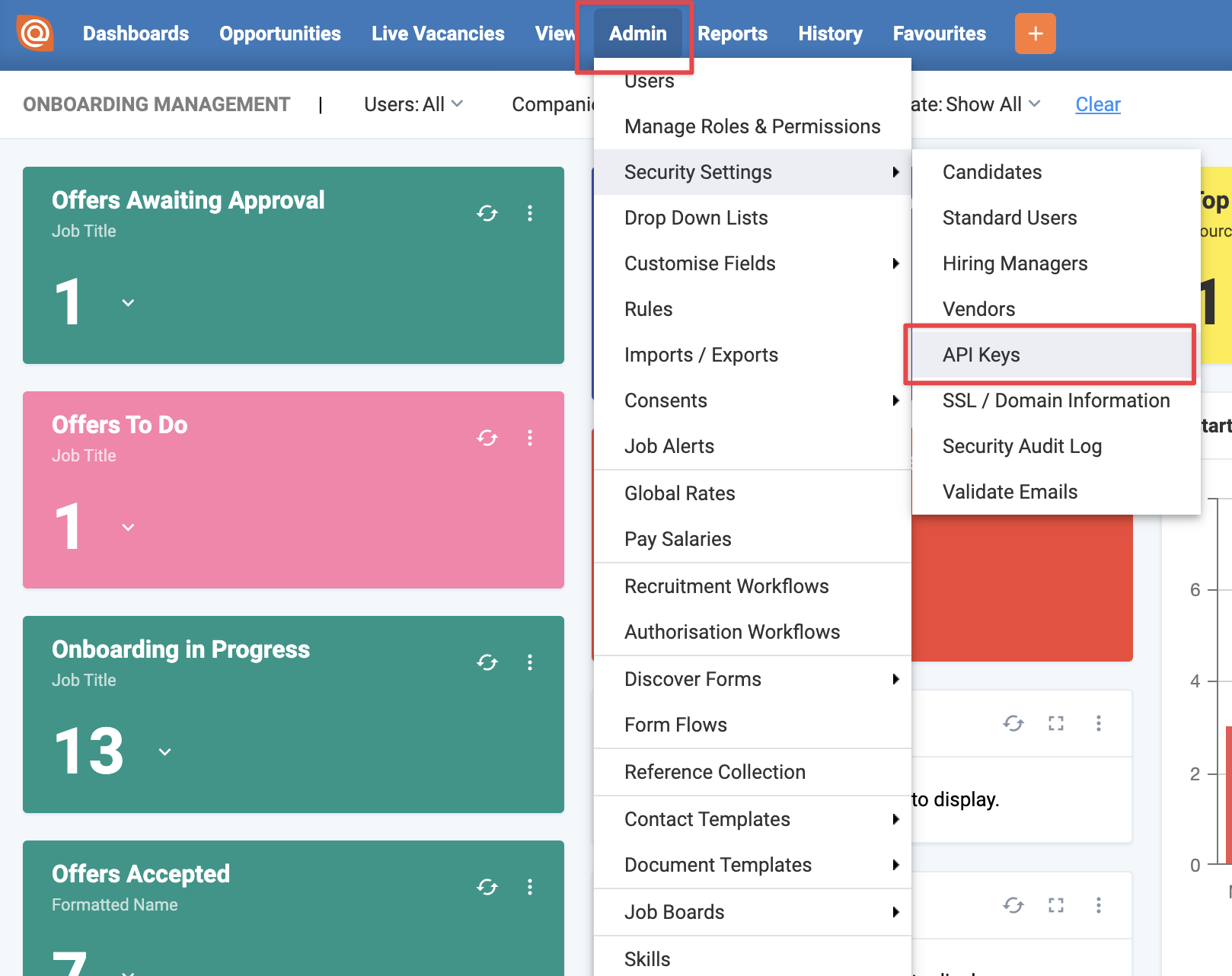Refresh the Offers To Do widget
This screenshot has width=1232, height=976.
(x=487, y=438)
